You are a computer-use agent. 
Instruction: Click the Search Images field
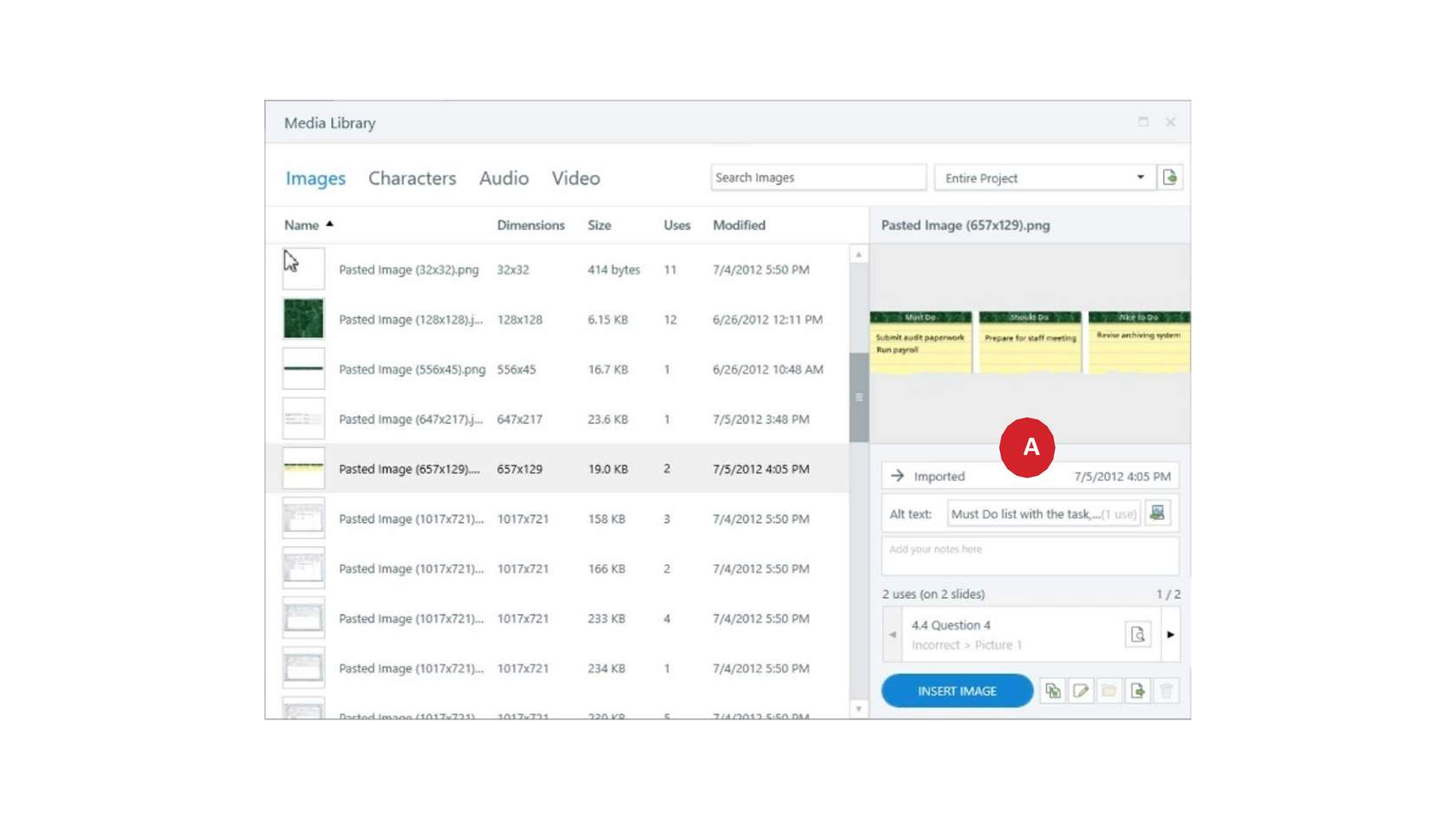818,178
